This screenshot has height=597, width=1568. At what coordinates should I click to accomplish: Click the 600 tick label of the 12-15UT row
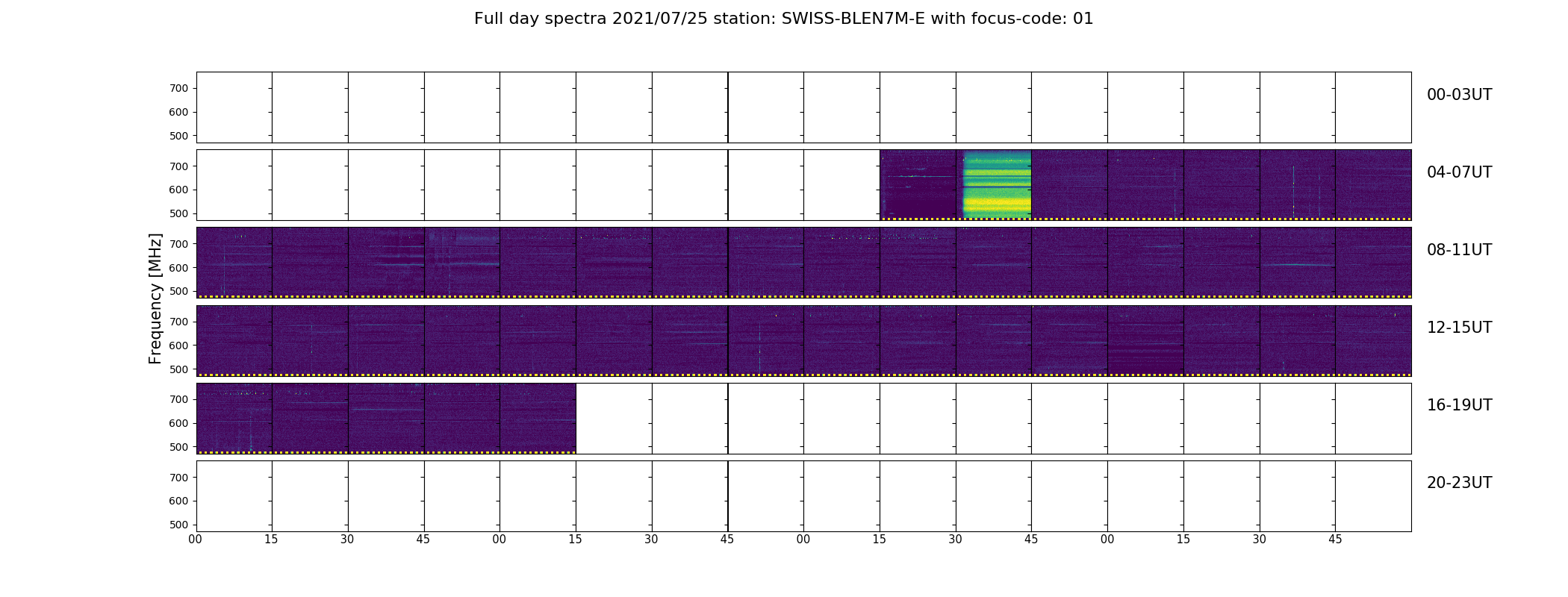(x=179, y=346)
